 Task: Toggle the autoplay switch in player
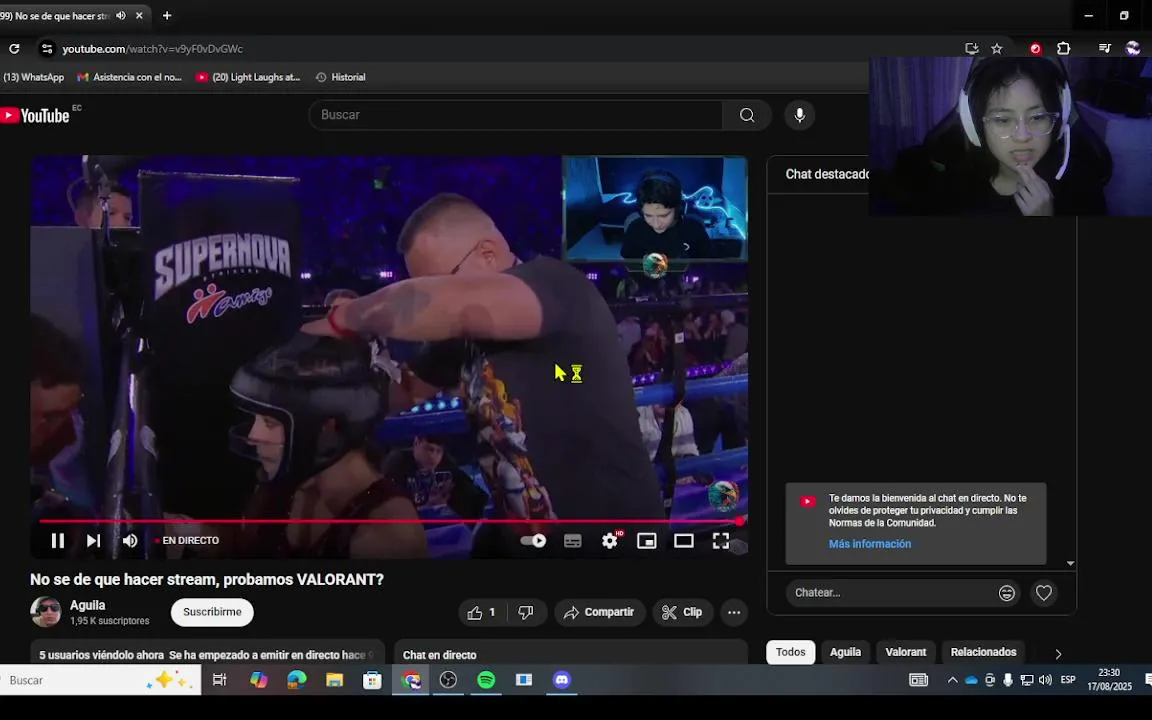pyautogui.click(x=533, y=541)
